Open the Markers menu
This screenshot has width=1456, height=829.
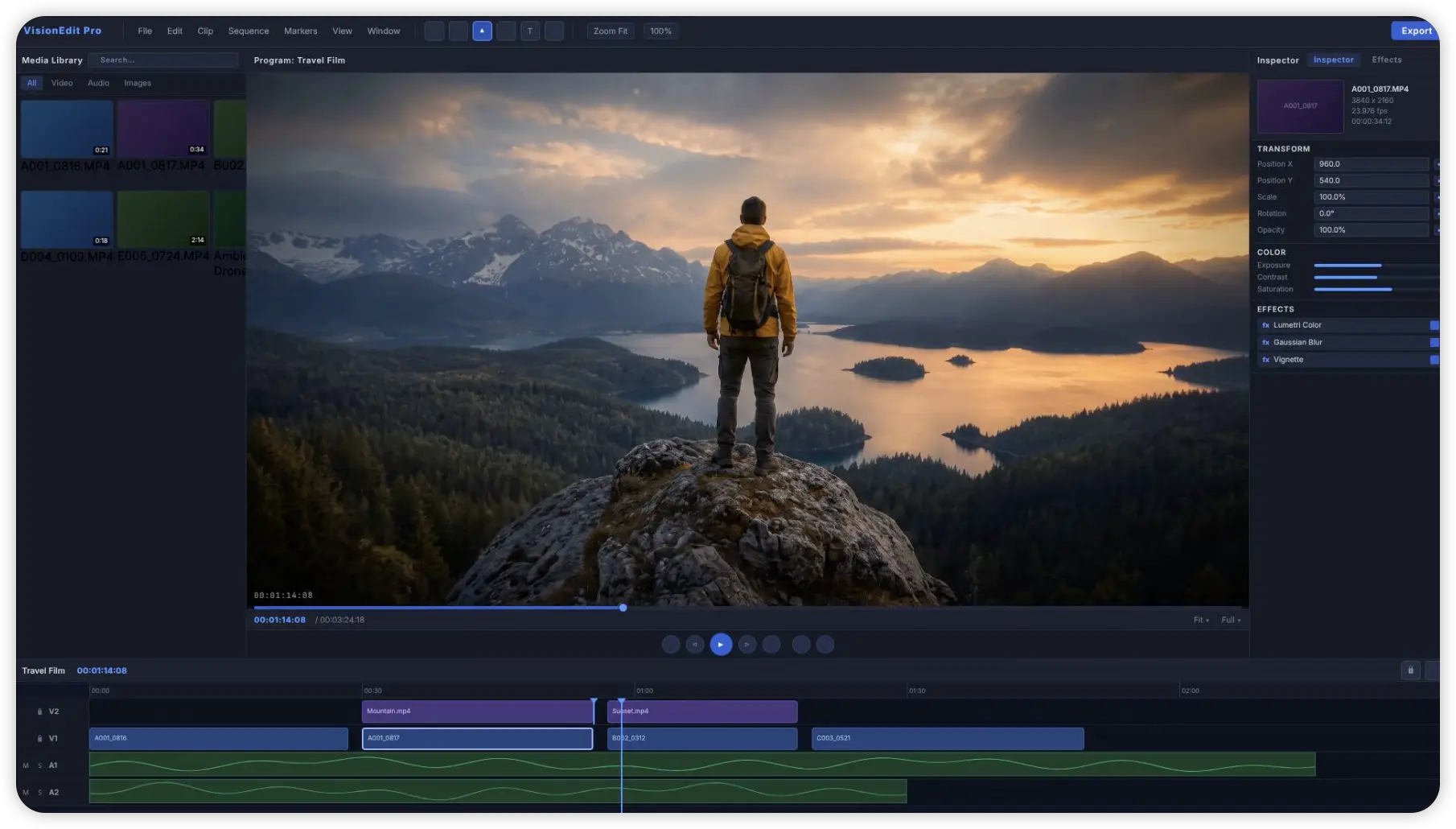[x=301, y=31]
